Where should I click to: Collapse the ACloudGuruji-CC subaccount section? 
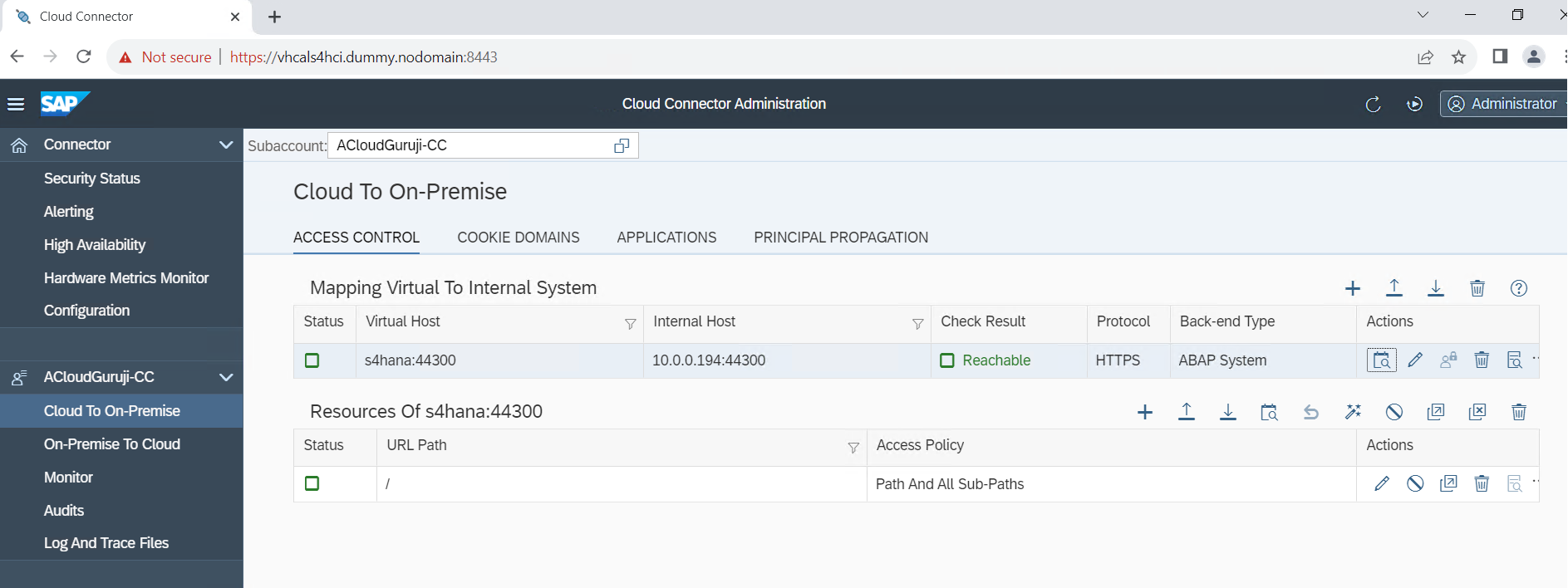pyautogui.click(x=225, y=377)
